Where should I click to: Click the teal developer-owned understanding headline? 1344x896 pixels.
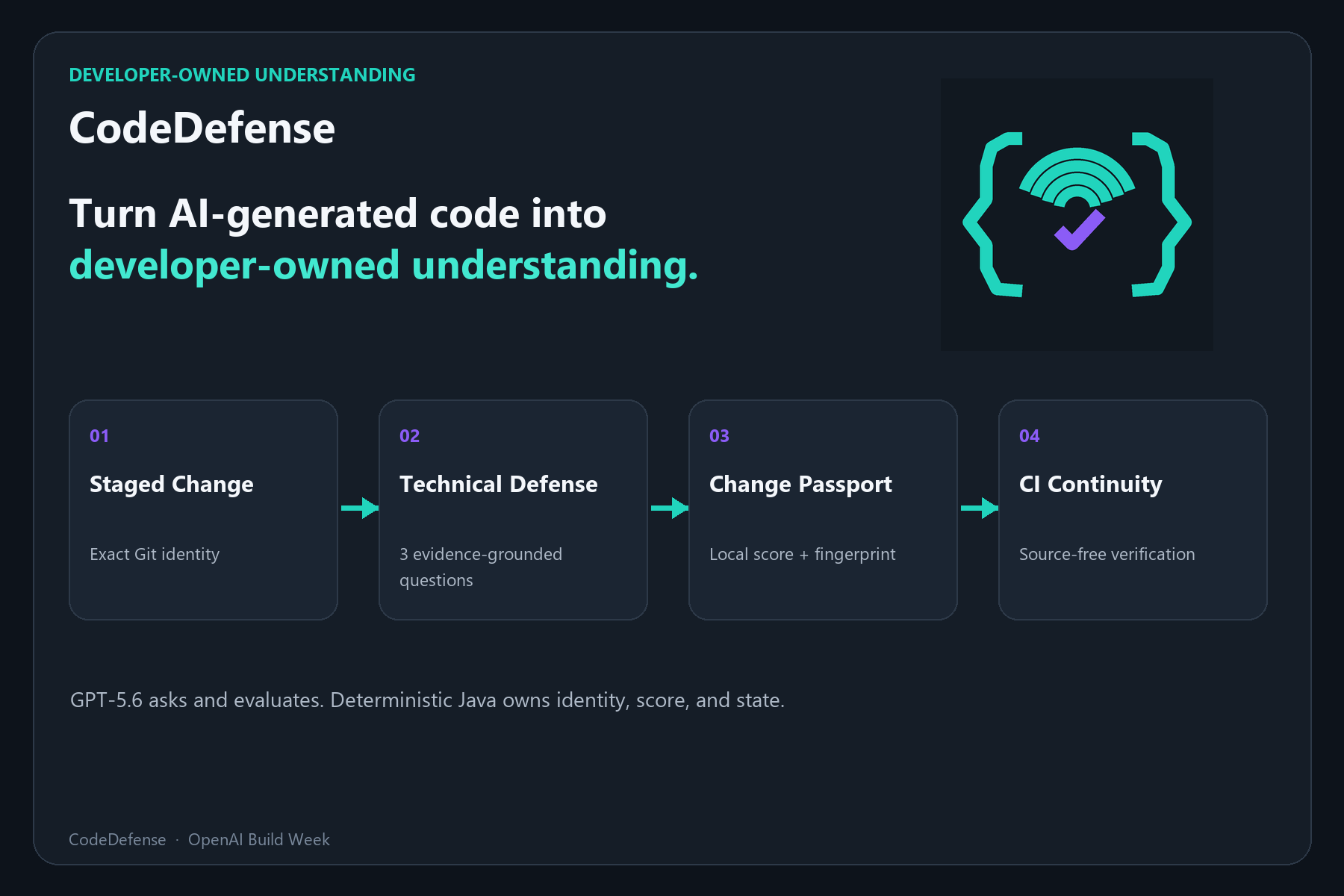point(384,265)
